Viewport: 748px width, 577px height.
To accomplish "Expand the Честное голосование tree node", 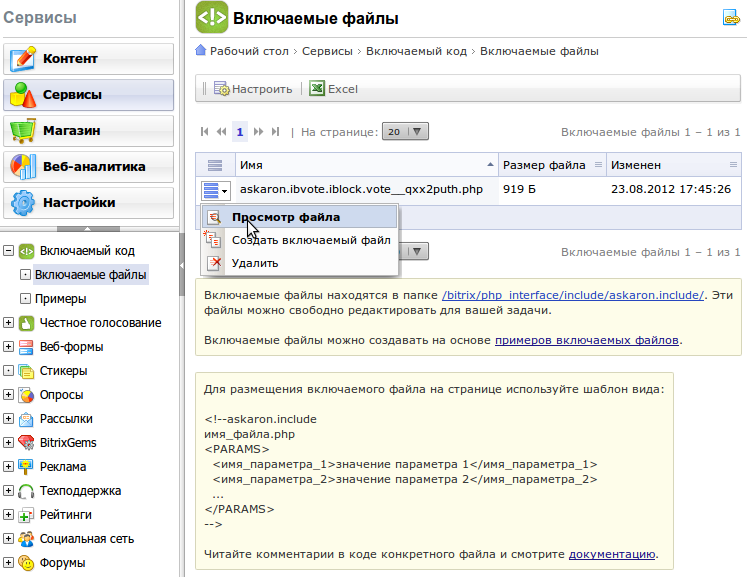I will click(x=9, y=323).
